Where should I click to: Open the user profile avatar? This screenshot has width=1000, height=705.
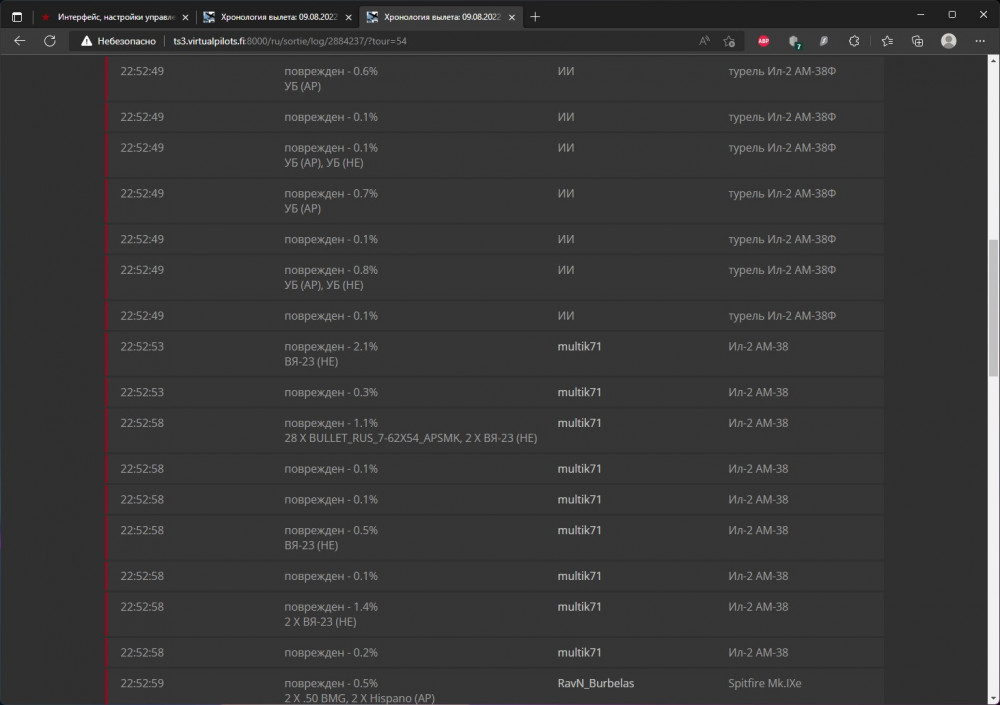point(948,41)
